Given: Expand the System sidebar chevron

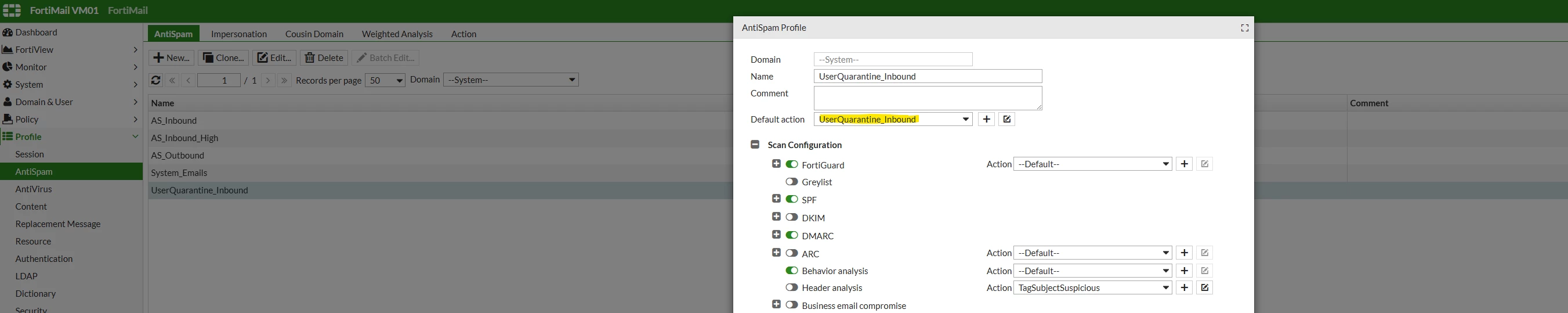Looking at the screenshot, I should pyautogui.click(x=135, y=84).
